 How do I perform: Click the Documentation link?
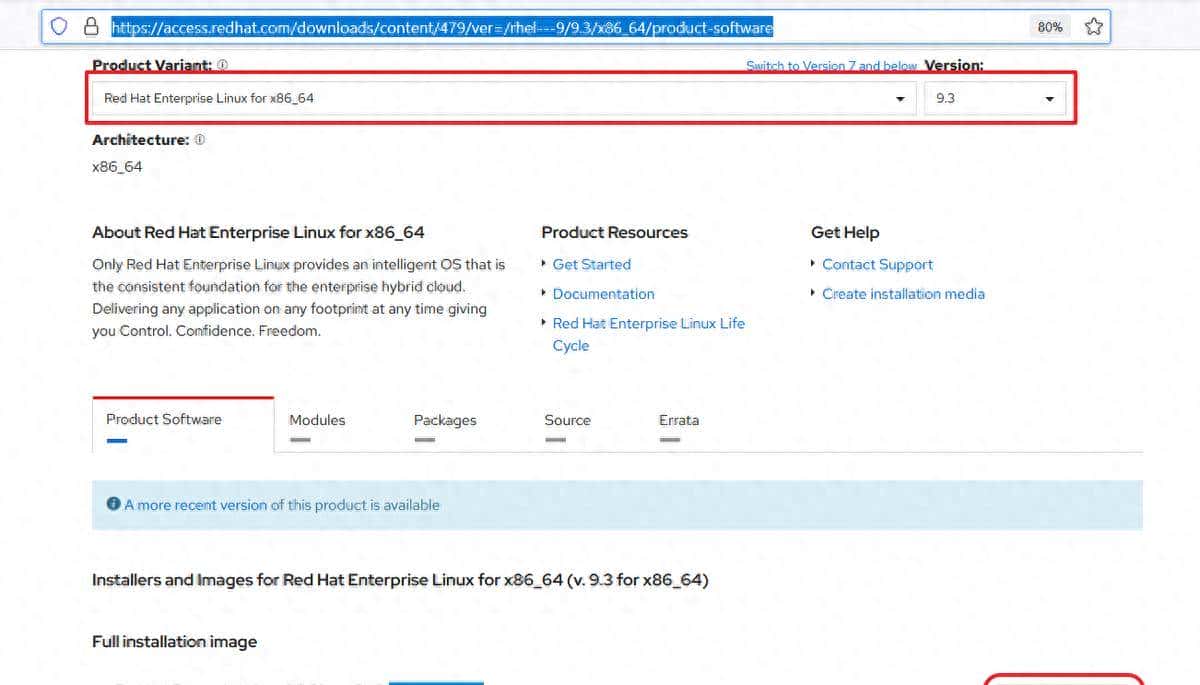tap(603, 293)
